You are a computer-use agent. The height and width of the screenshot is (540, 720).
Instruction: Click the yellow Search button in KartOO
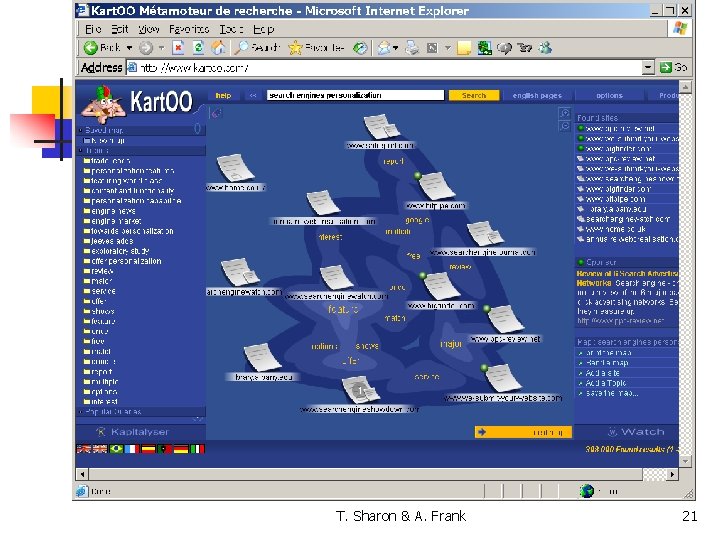474,95
